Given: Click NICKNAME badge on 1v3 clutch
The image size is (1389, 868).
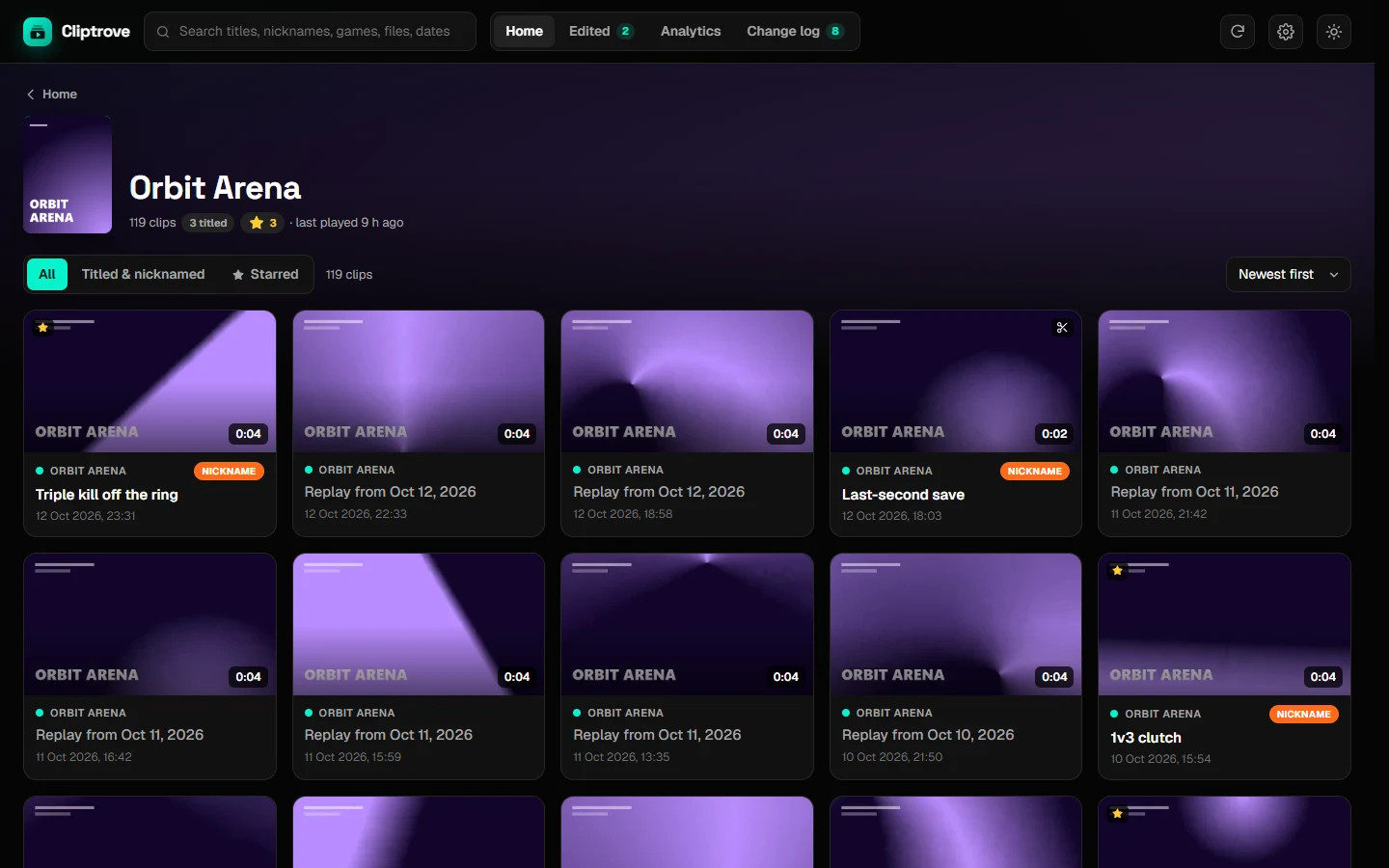Looking at the screenshot, I should [x=1303, y=715].
